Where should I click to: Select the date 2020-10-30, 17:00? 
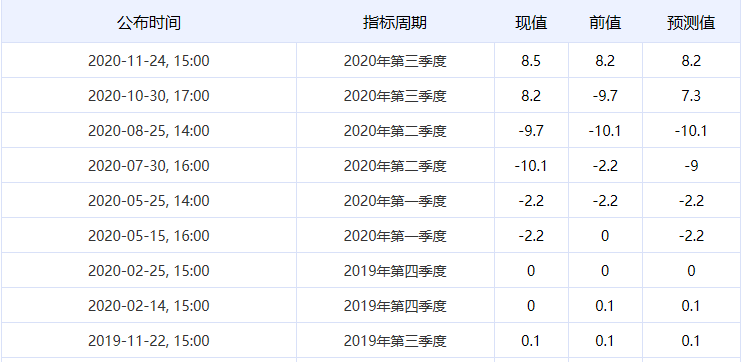(149, 96)
